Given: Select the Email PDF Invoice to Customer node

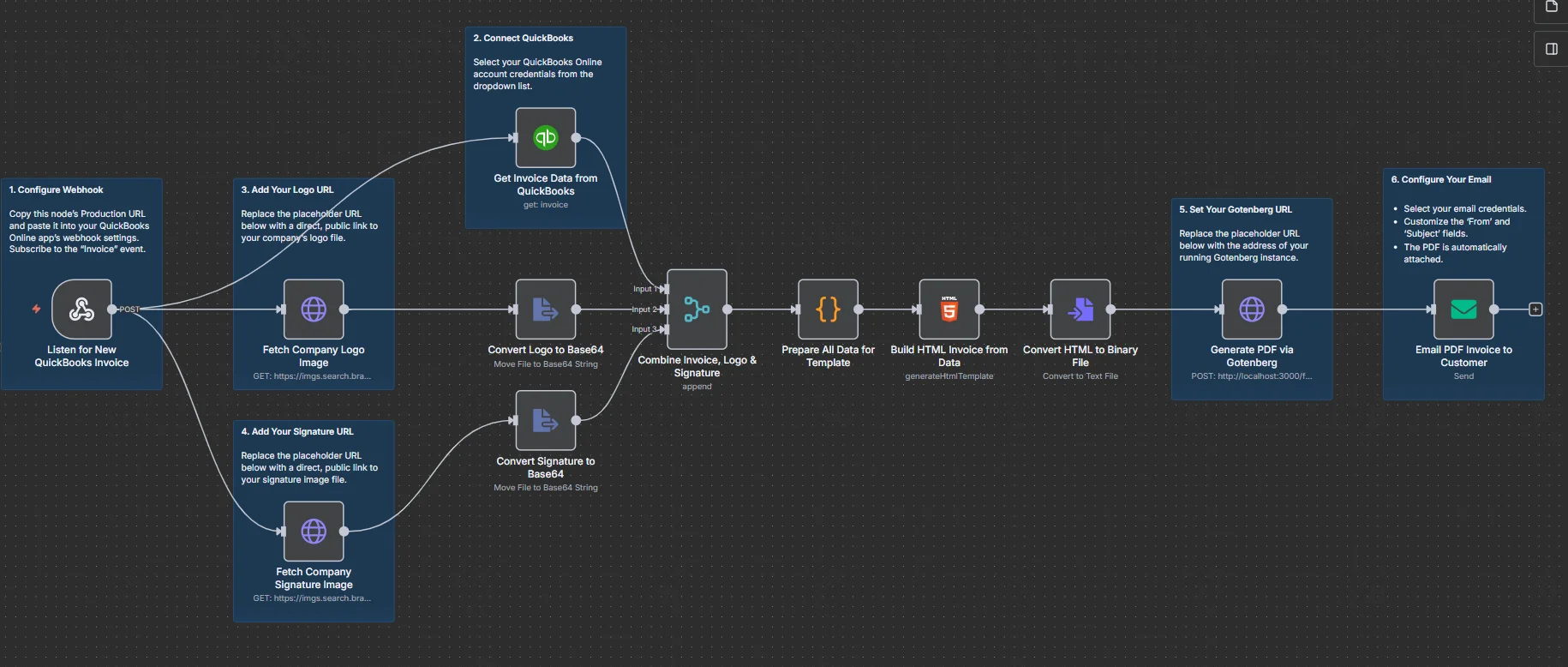Looking at the screenshot, I should pyautogui.click(x=1463, y=309).
